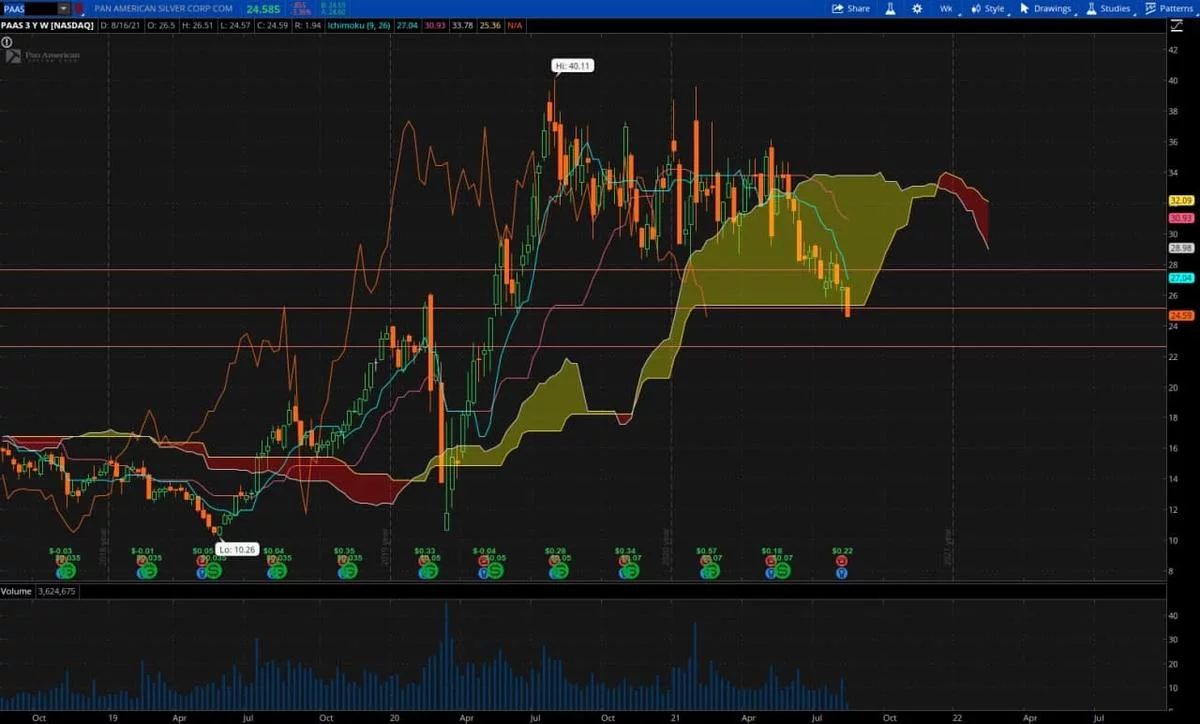
Task: Click the C: 24.59 close value
Action: [x=273, y=26]
